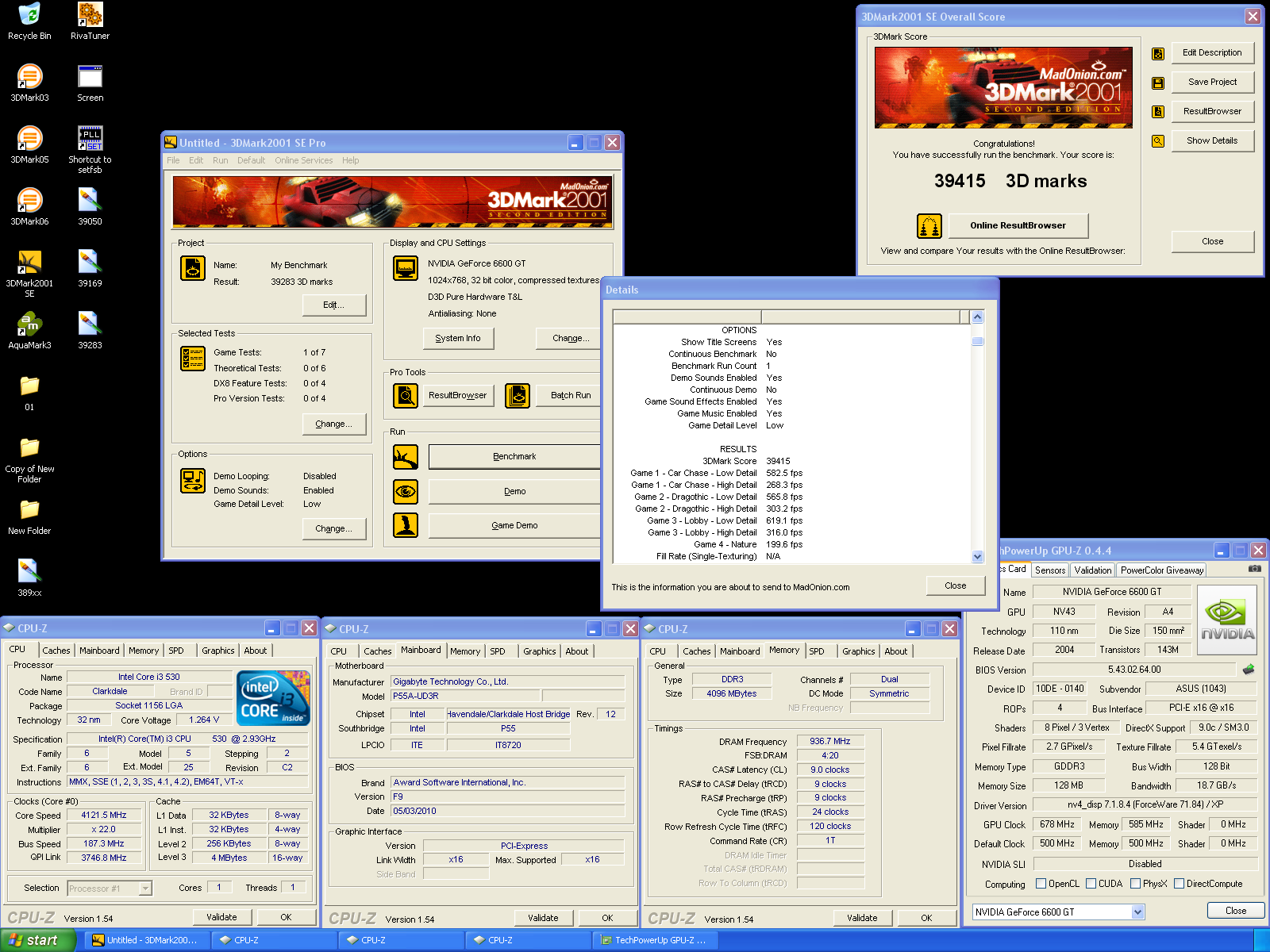Click the Benchmark button in Run section
1270x952 pixels.
click(514, 457)
